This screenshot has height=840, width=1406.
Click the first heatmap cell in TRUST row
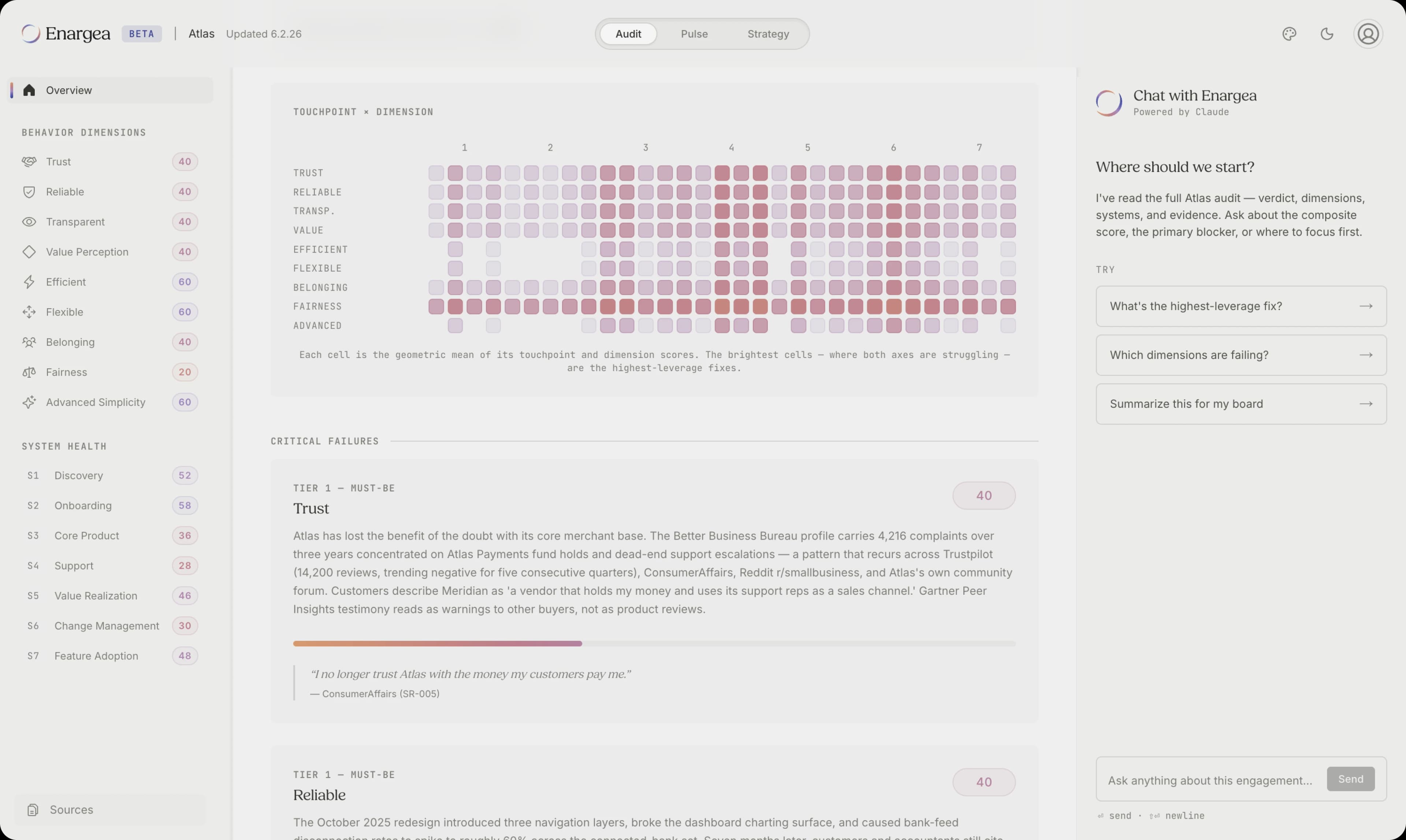click(x=436, y=173)
